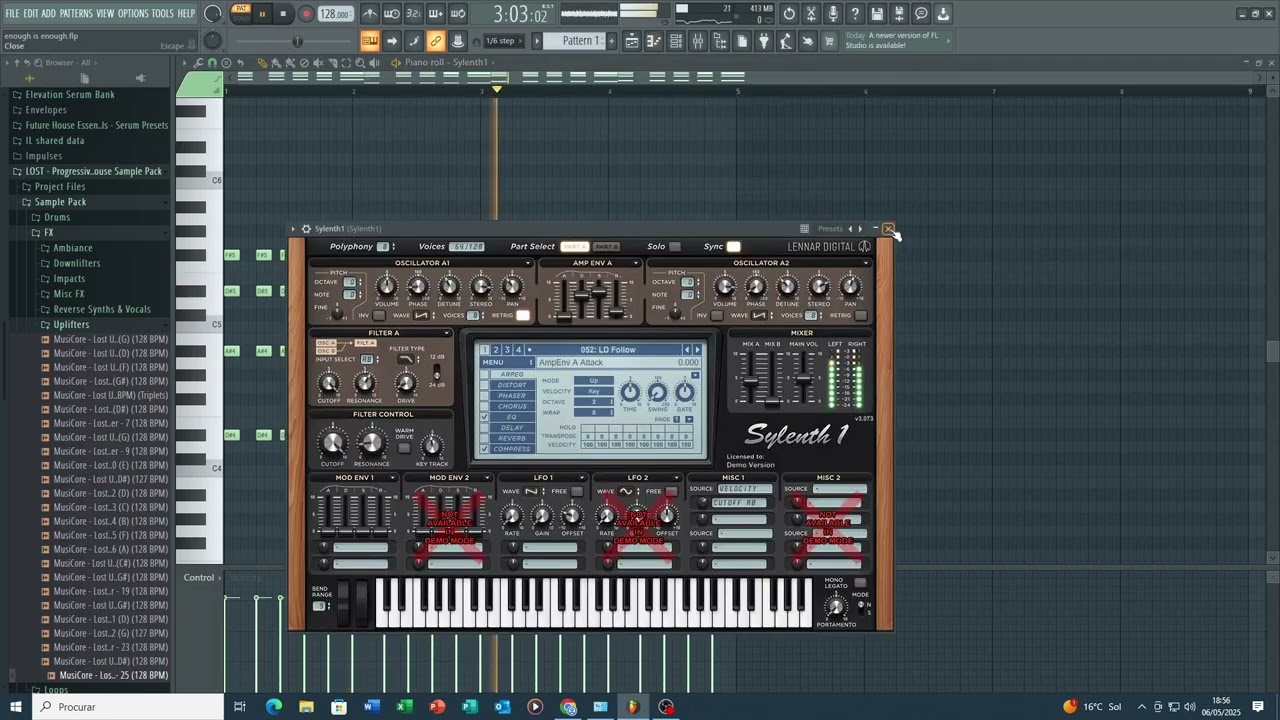This screenshot has height=720, width=1280.
Task: Open the Sylenth display MENU dropdown
Action: point(507,362)
